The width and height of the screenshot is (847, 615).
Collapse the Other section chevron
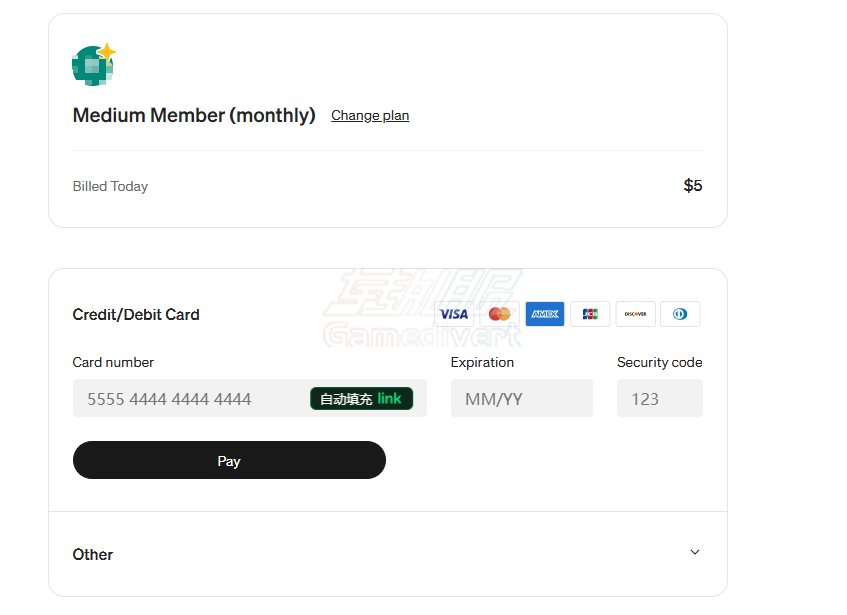[694, 552]
